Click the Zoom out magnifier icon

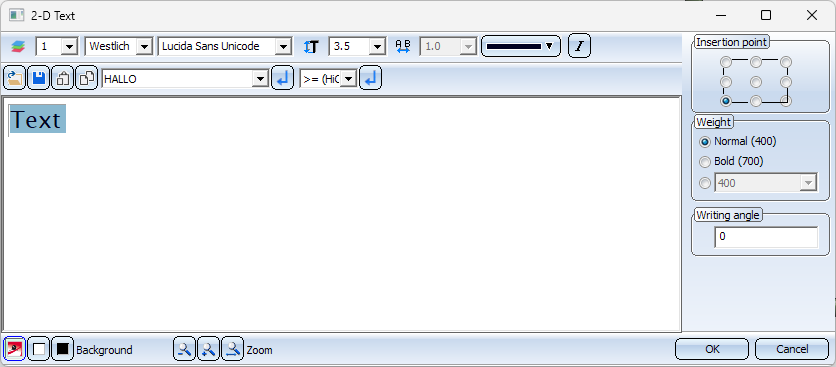184,349
